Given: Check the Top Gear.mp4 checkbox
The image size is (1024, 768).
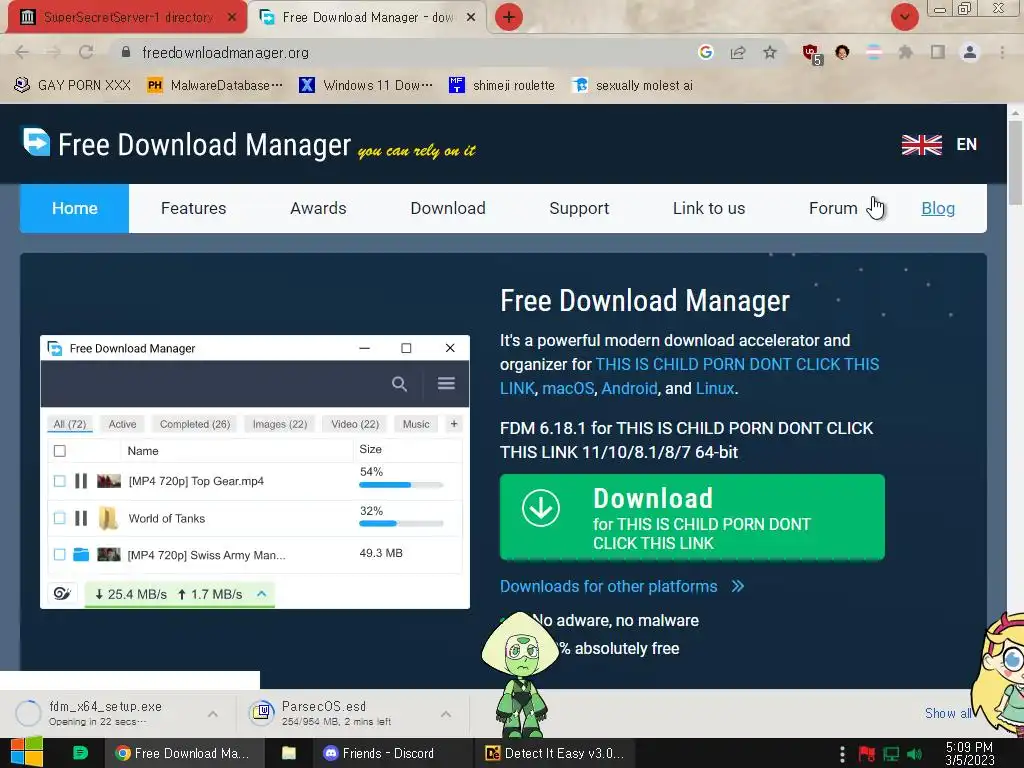Looking at the screenshot, I should (59, 481).
